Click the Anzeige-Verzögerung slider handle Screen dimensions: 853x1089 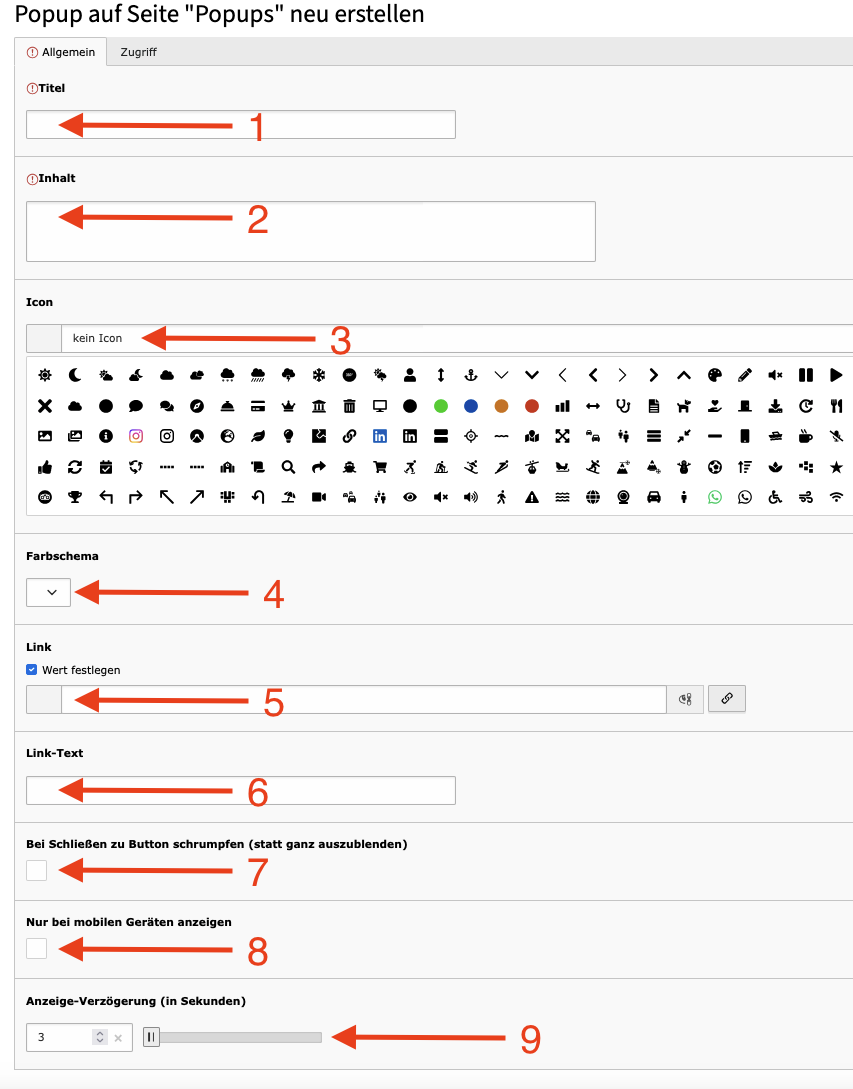[151, 1037]
